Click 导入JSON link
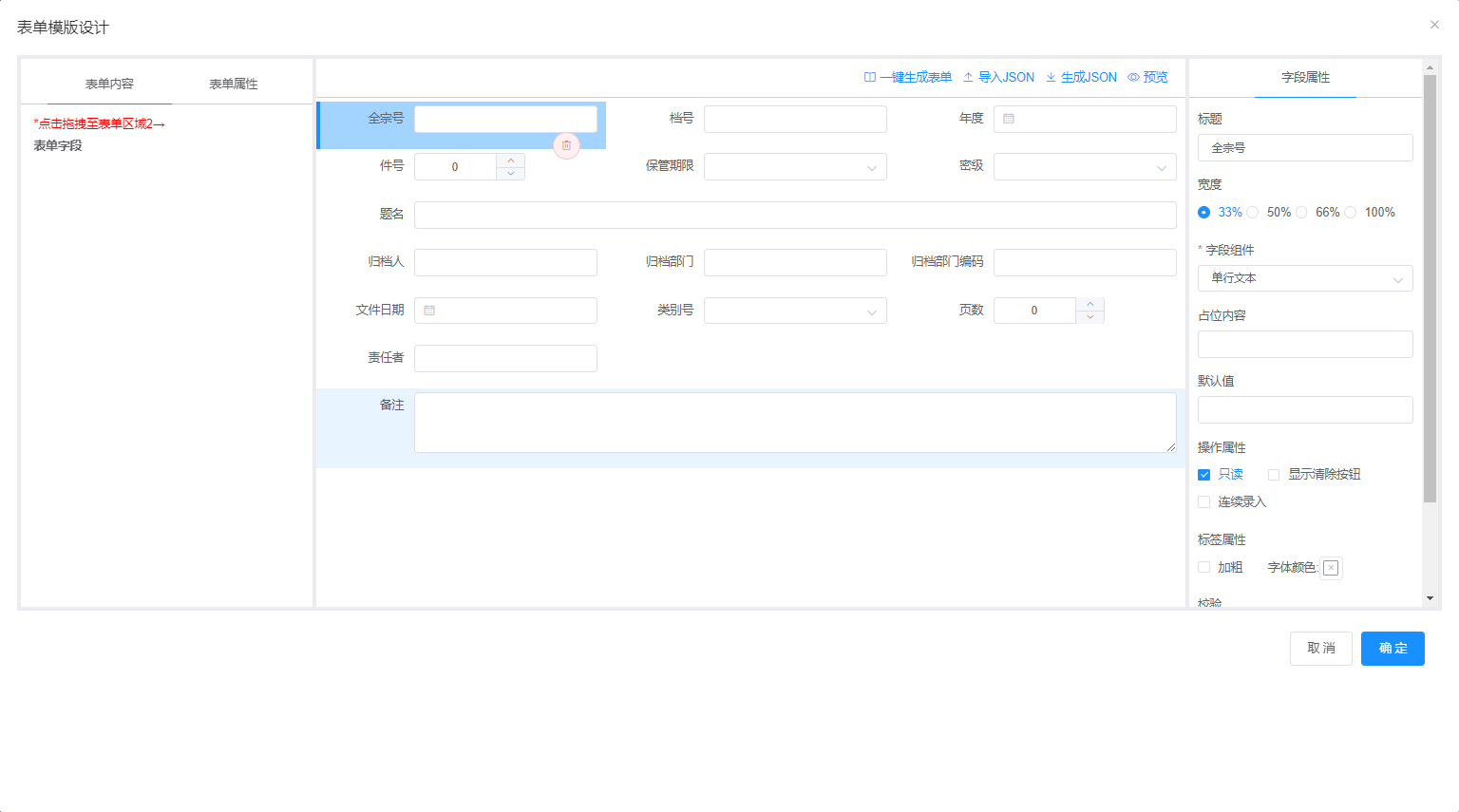This screenshot has width=1459, height=812. tap(998, 78)
